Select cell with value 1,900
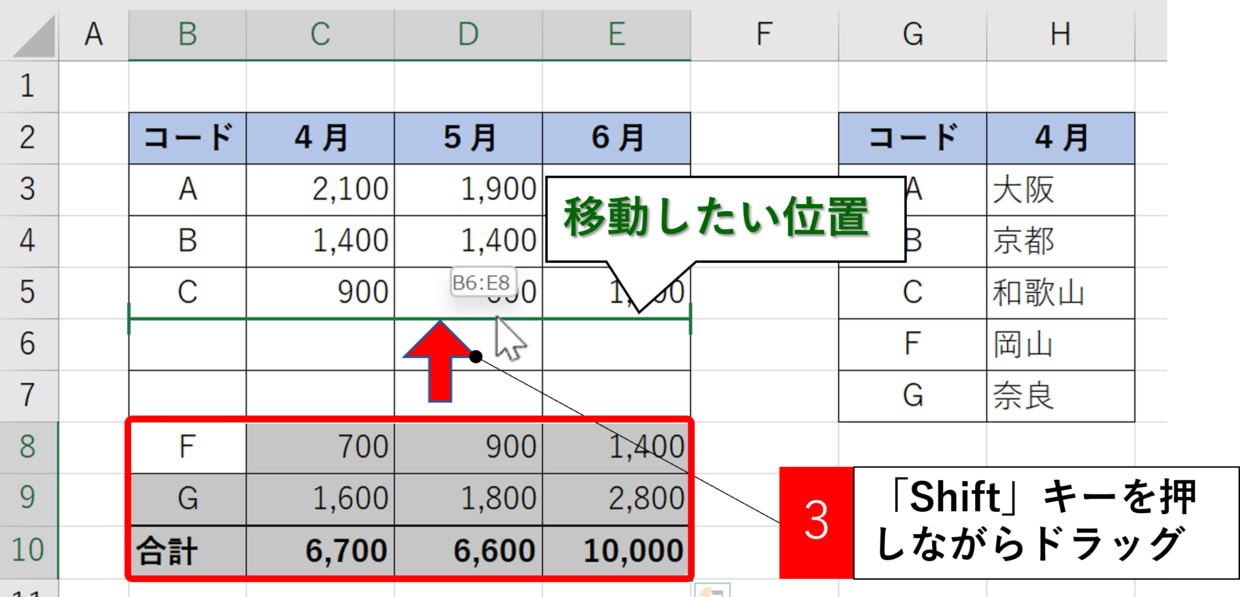This screenshot has width=1240, height=597. (x=468, y=190)
